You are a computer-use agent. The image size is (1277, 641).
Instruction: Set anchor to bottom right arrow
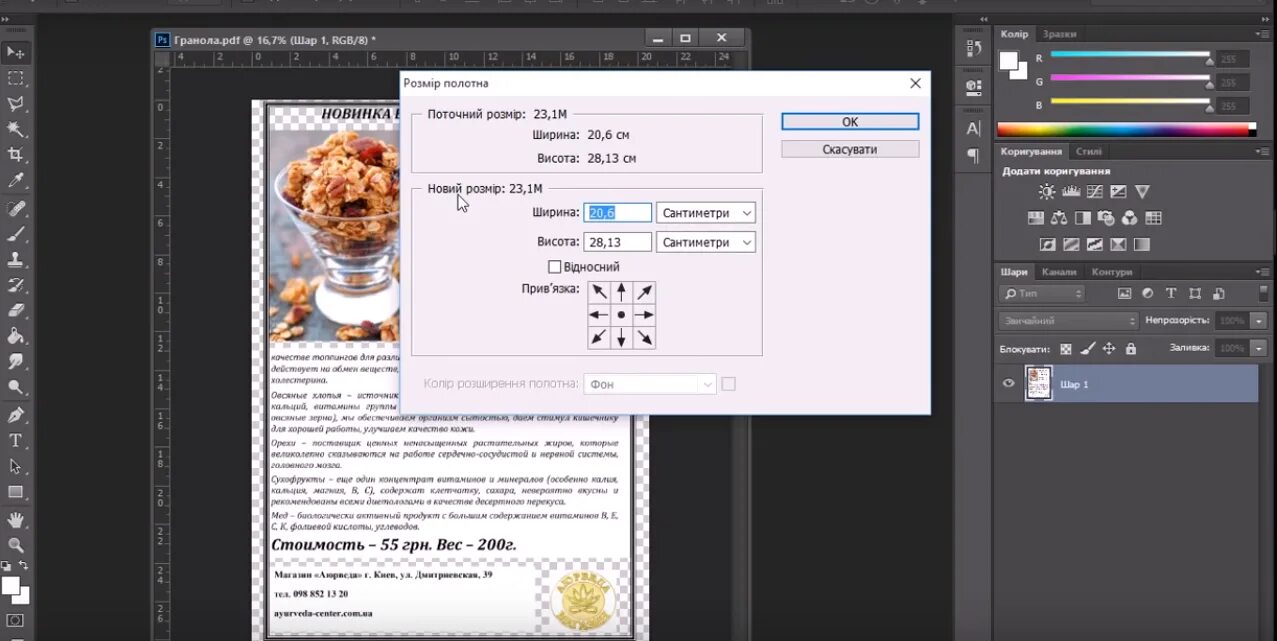pyautogui.click(x=644, y=338)
